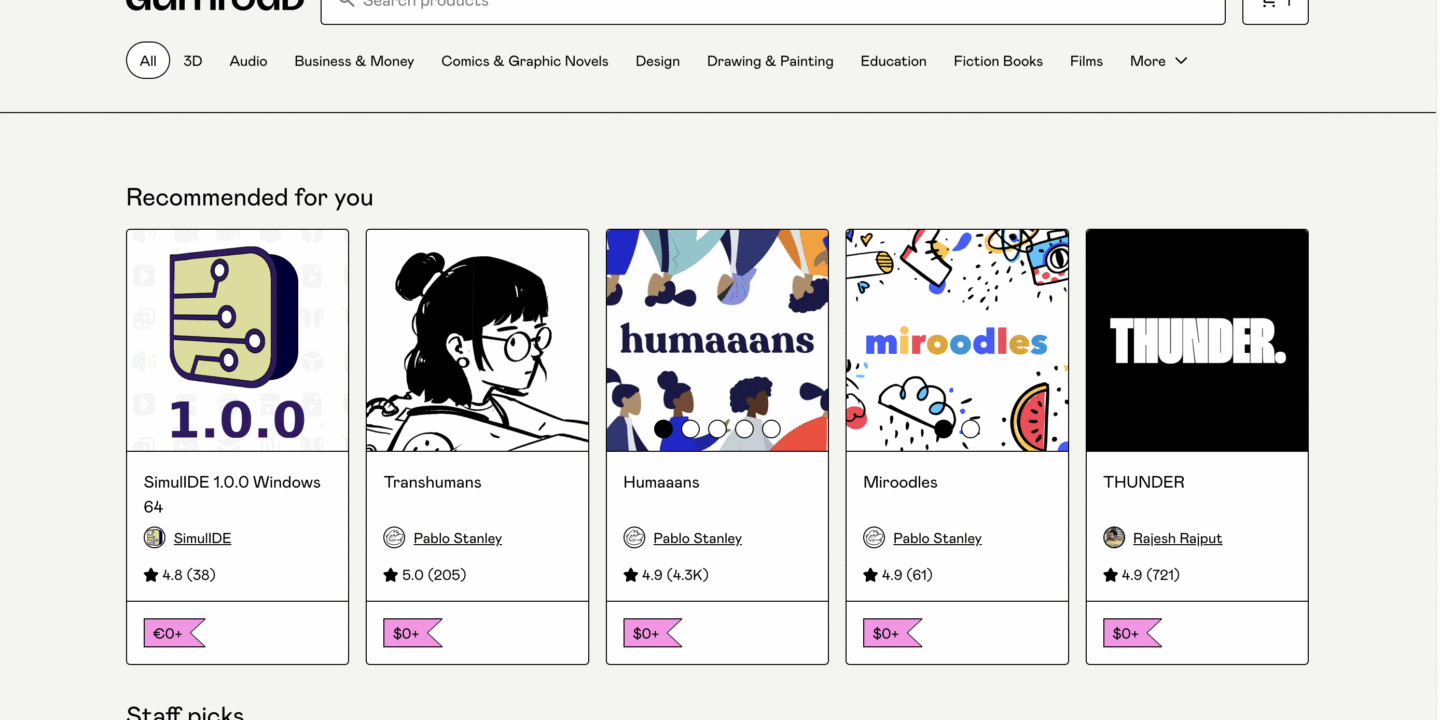Click the $0+ price tag on Miroodles
The image size is (1440, 720).
892,633
